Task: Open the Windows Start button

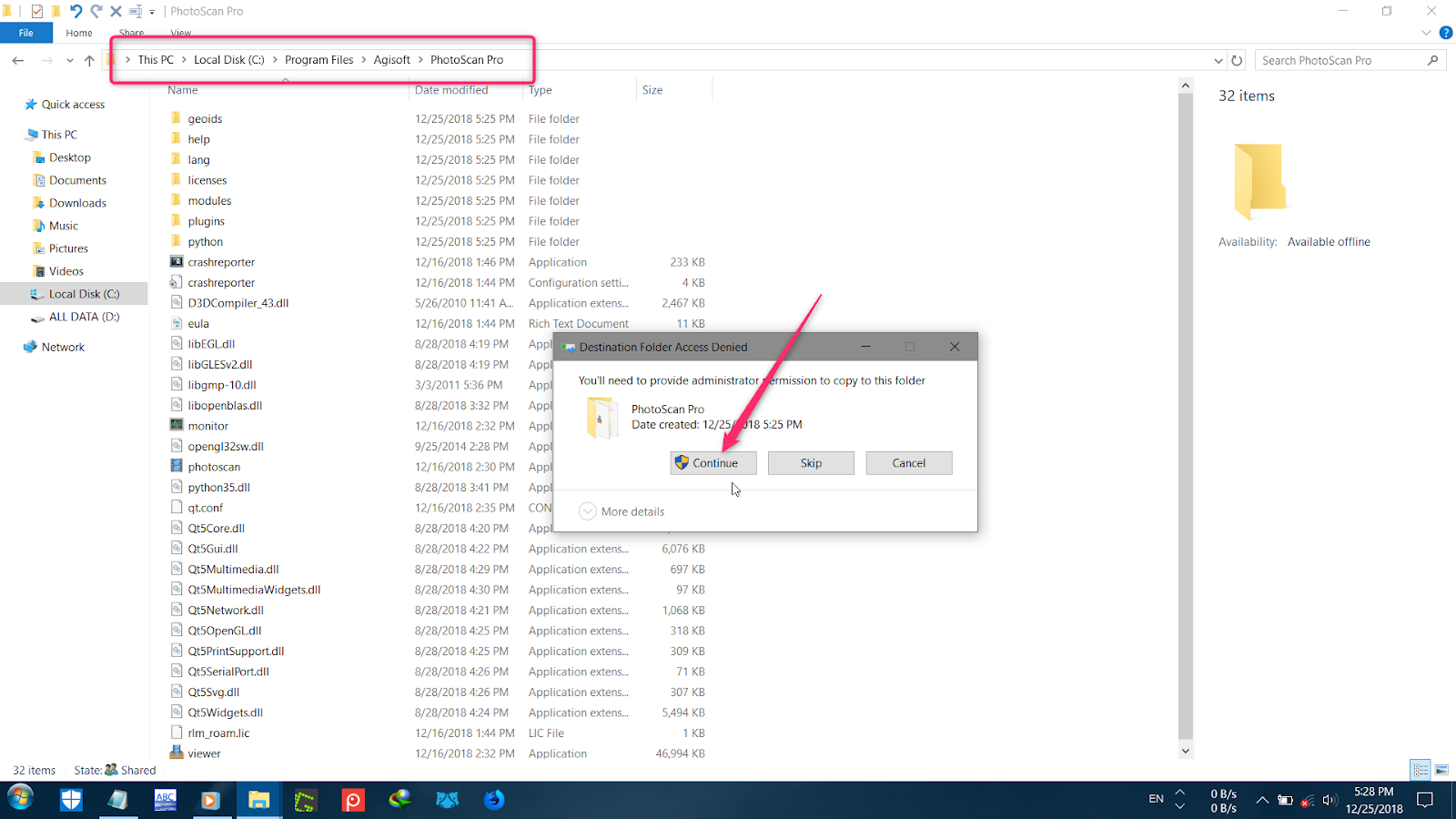Action: (20, 799)
